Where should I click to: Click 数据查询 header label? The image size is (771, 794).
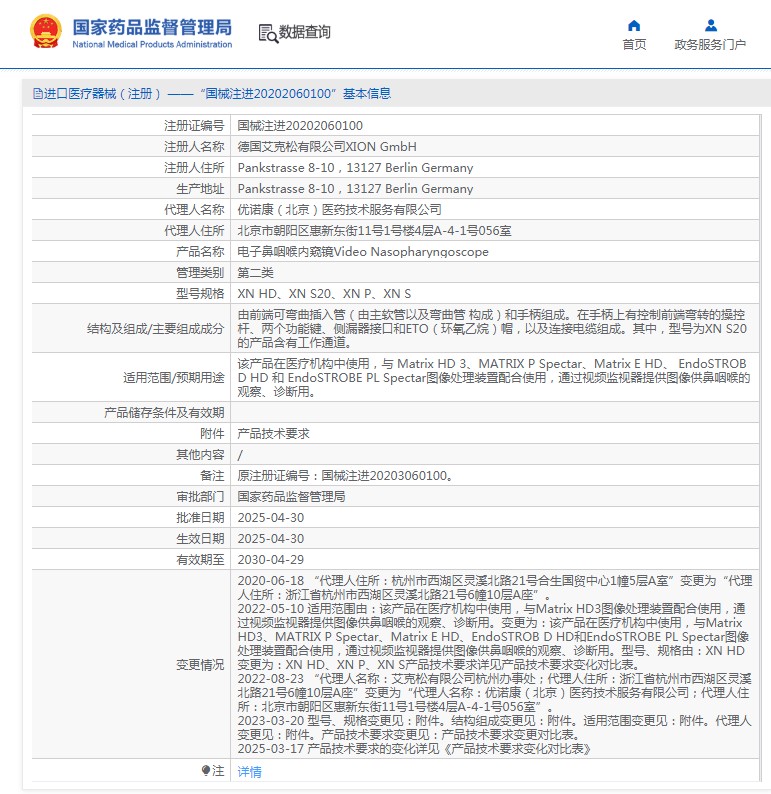pos(304,32)
